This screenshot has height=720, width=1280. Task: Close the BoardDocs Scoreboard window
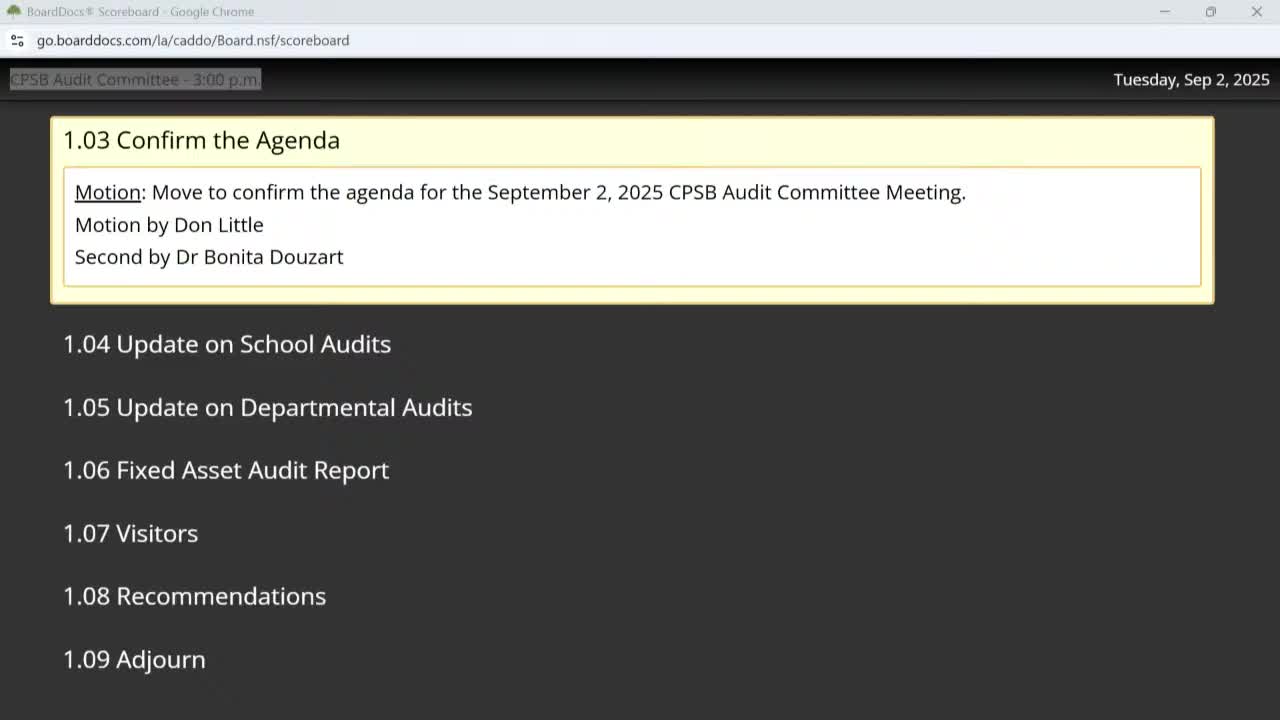(x=1256, y=12)
